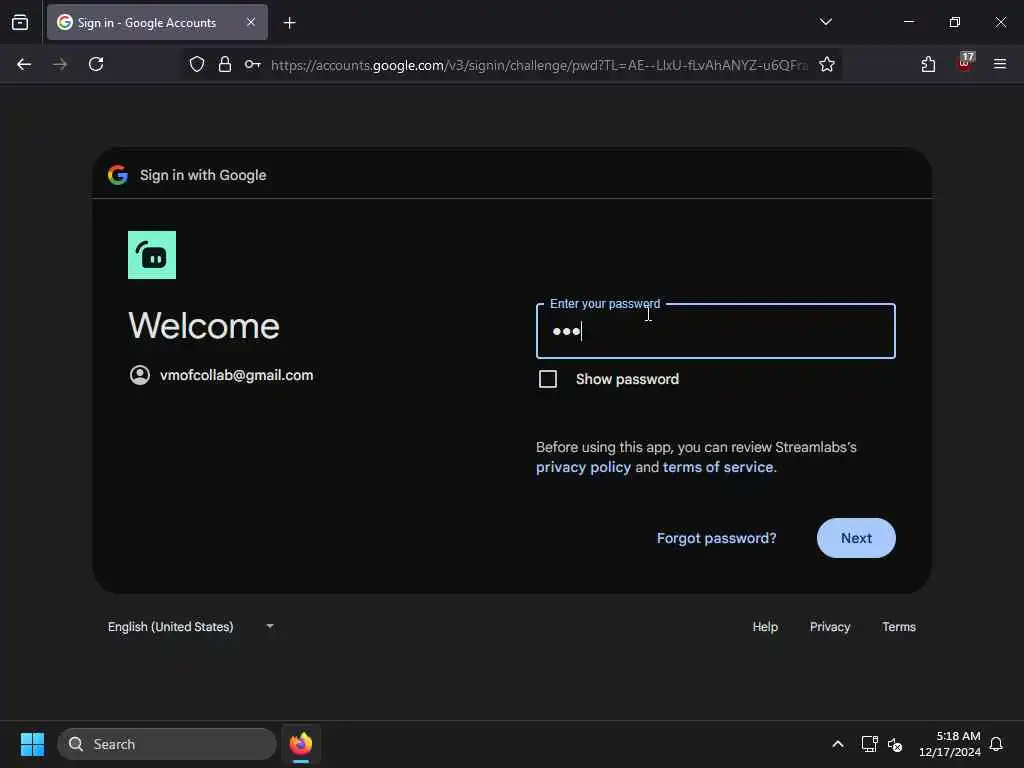Click the Sign in with Google header text
This screenshot has width=1024, height=768.
click(x=203, y=175)
